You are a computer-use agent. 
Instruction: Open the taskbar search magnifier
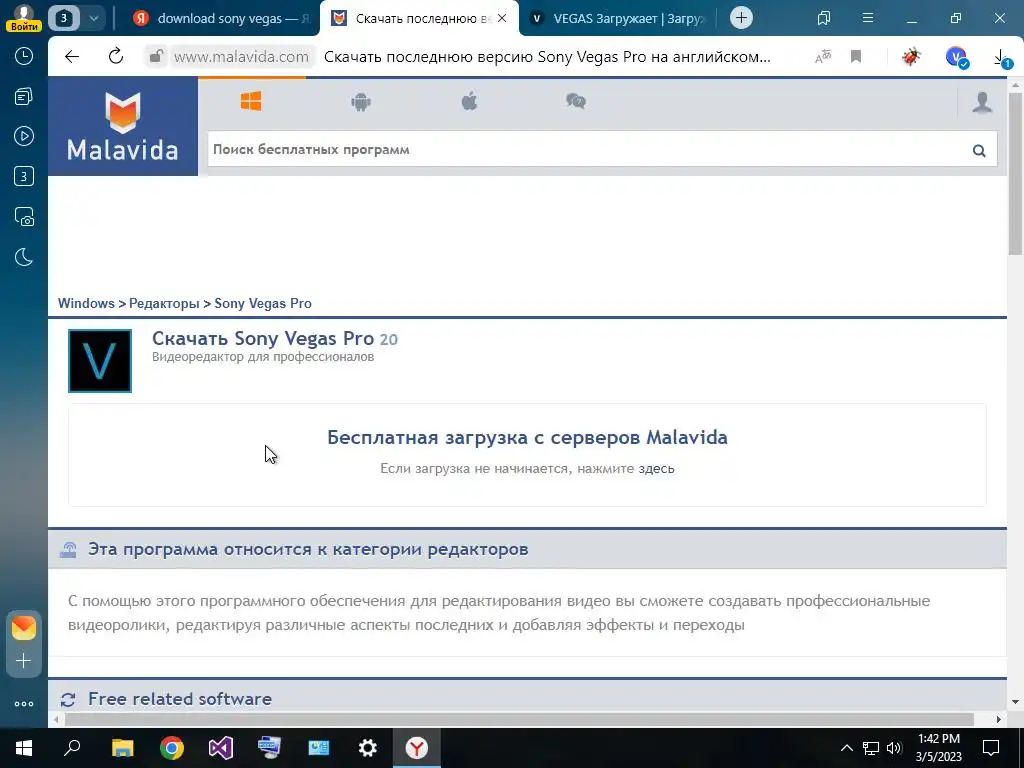[72, 748]
